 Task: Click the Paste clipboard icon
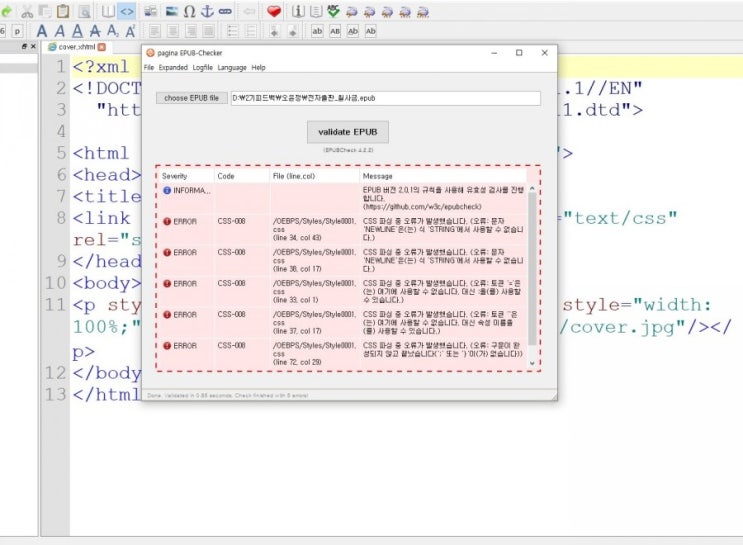[63, 11]
